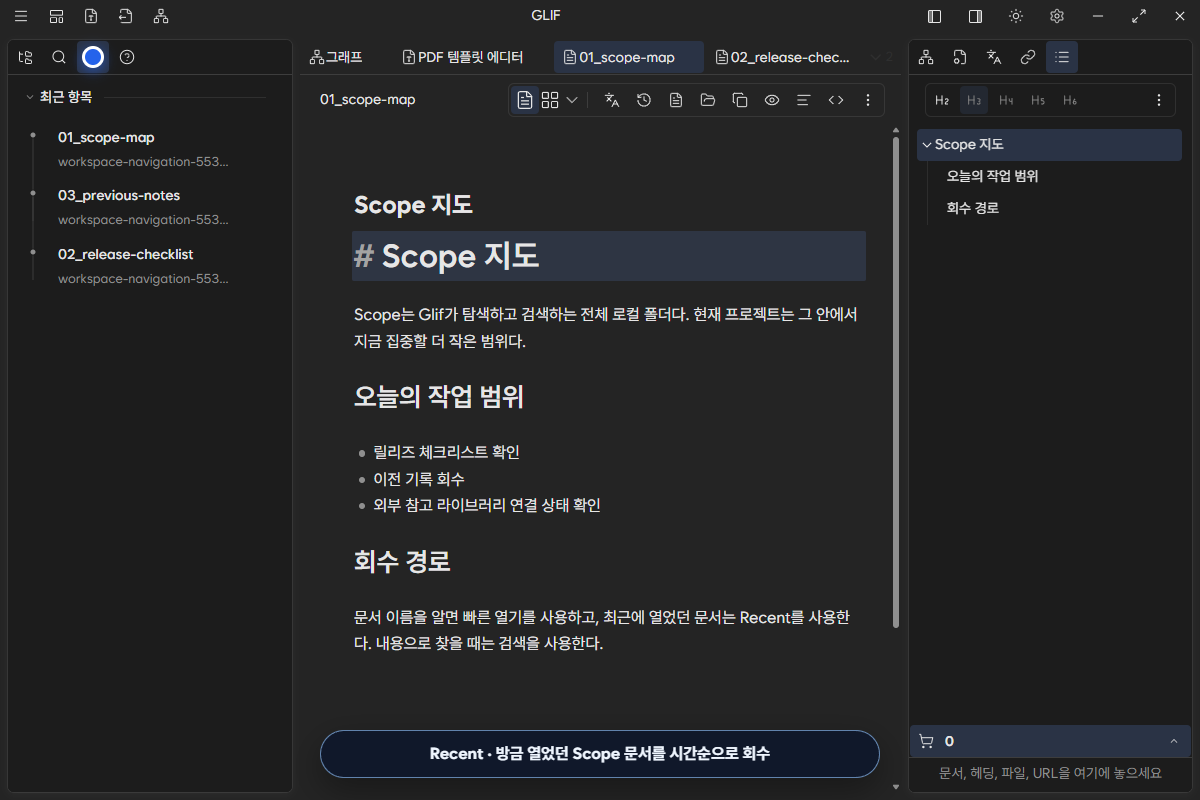The image size is (1200, 800).
Task: Switch to the 02_release-chec... tab
Action: pos(782,57)
